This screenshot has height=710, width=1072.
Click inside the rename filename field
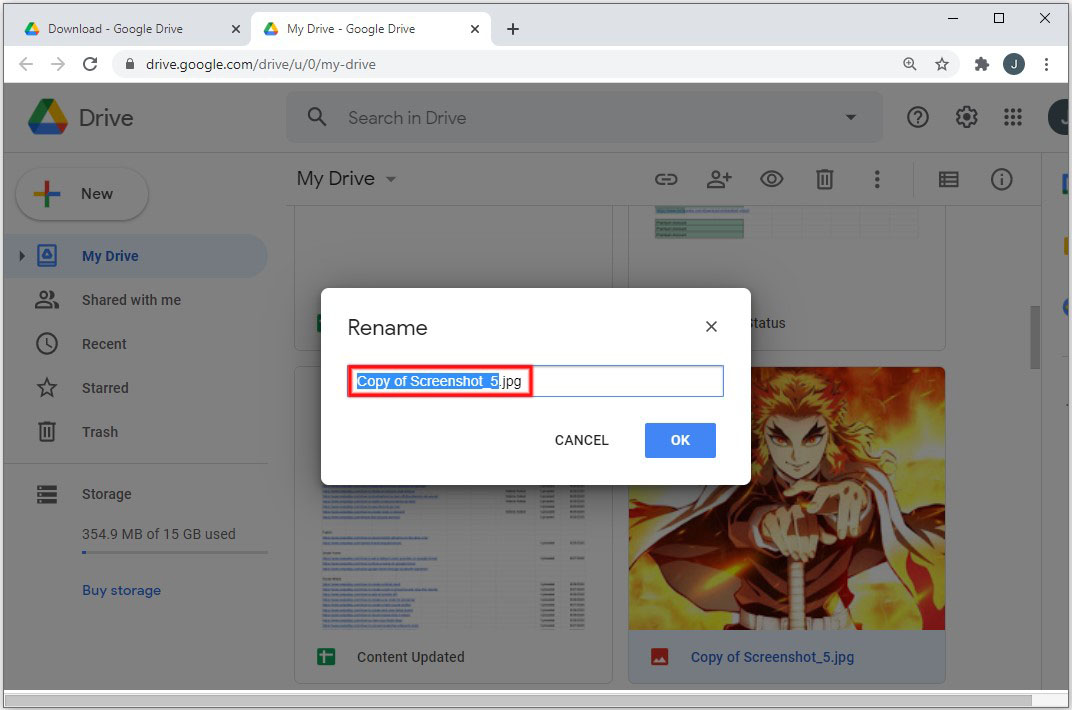point(535,381)
